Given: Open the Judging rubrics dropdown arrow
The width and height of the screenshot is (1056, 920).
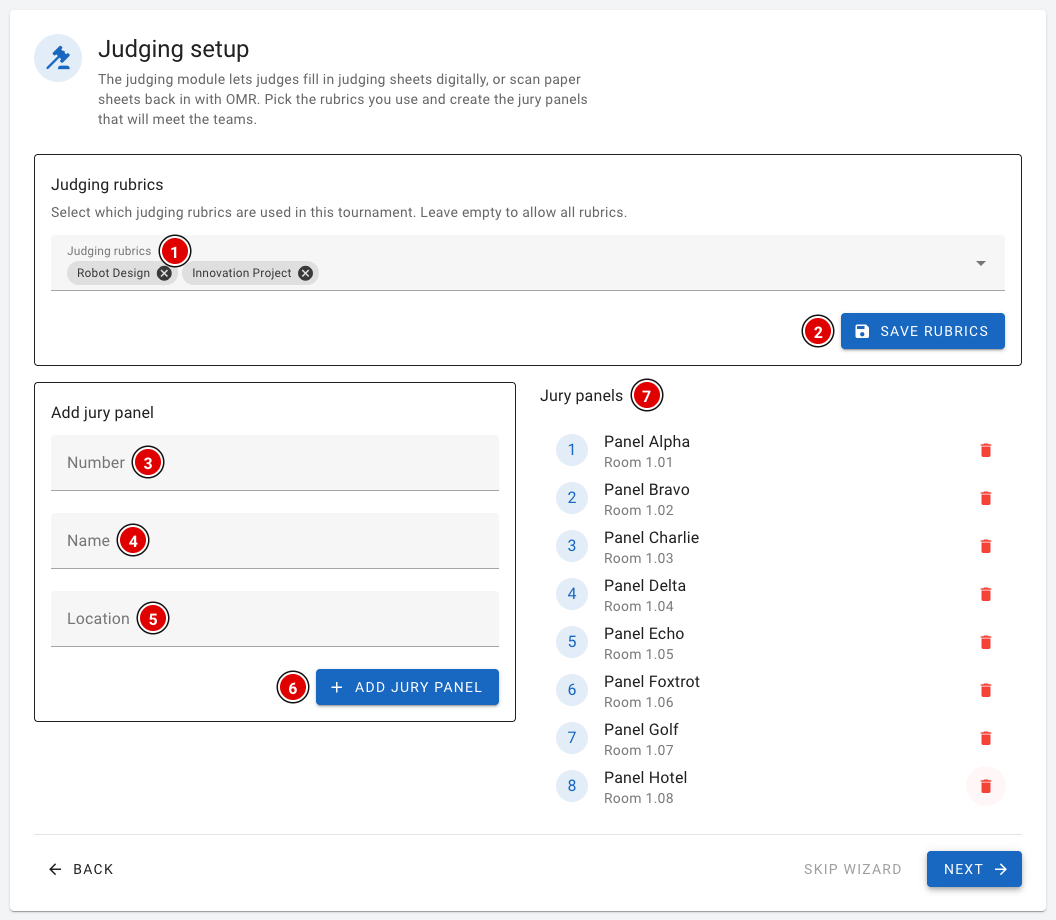Looking at the screenshot, I should point(981,263).
